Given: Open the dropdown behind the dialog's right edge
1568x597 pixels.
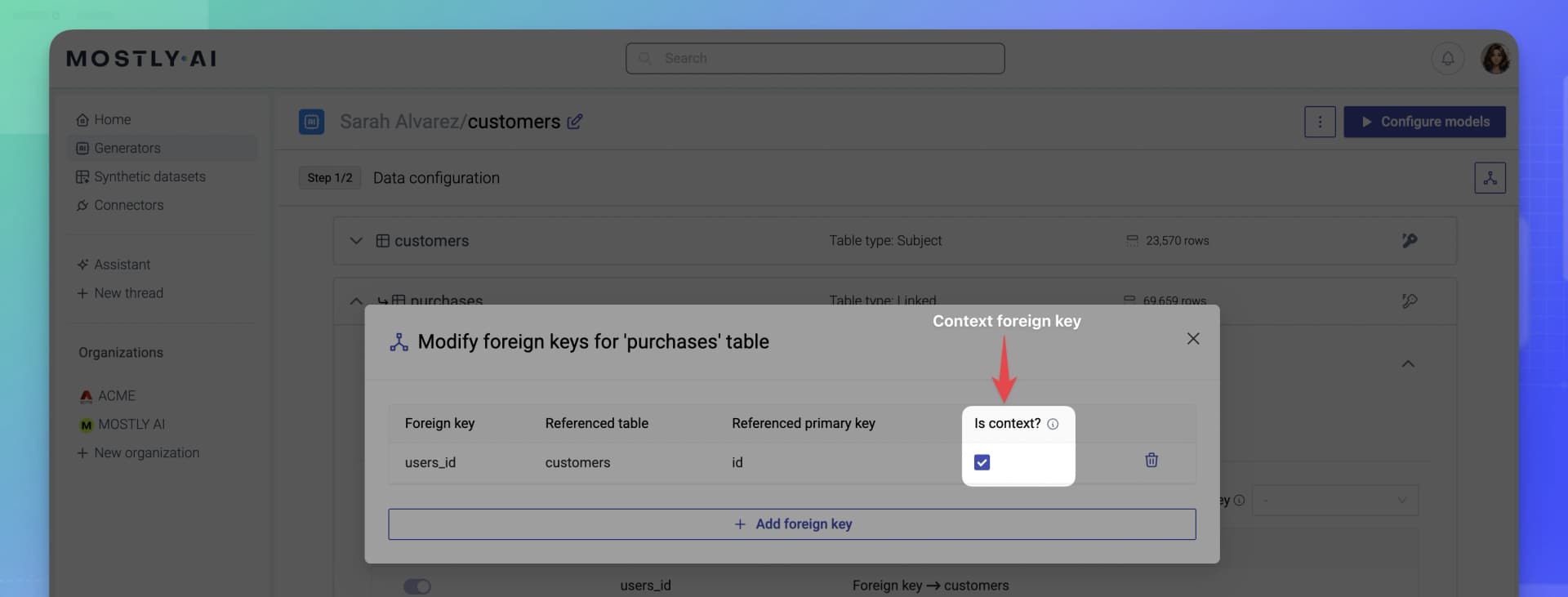Looking at the screenshot, I should point(1334,501).
